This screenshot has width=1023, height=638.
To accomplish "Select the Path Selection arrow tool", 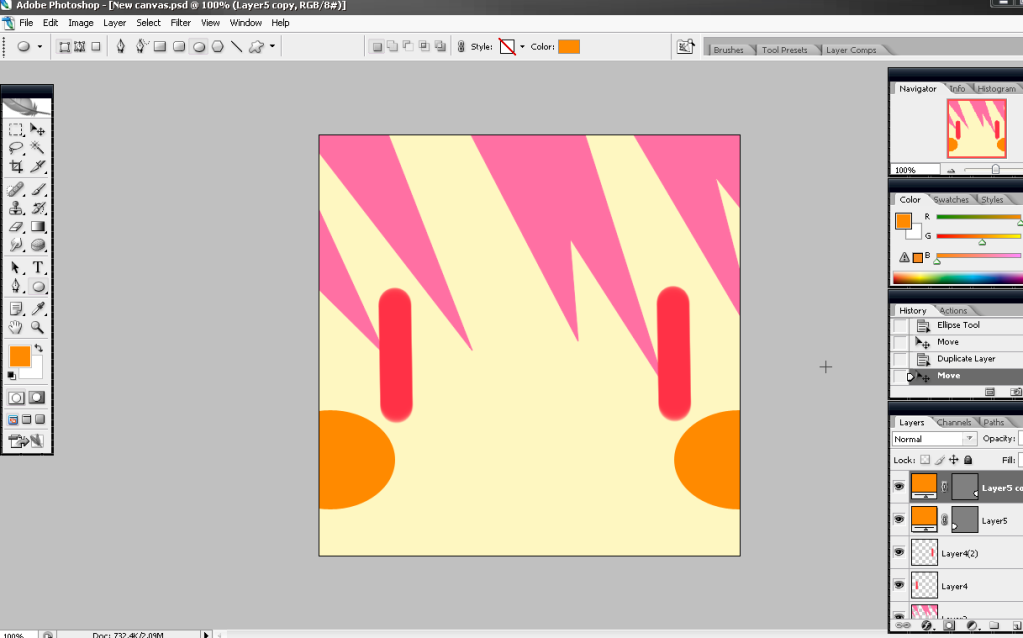I will coord(16,267).
